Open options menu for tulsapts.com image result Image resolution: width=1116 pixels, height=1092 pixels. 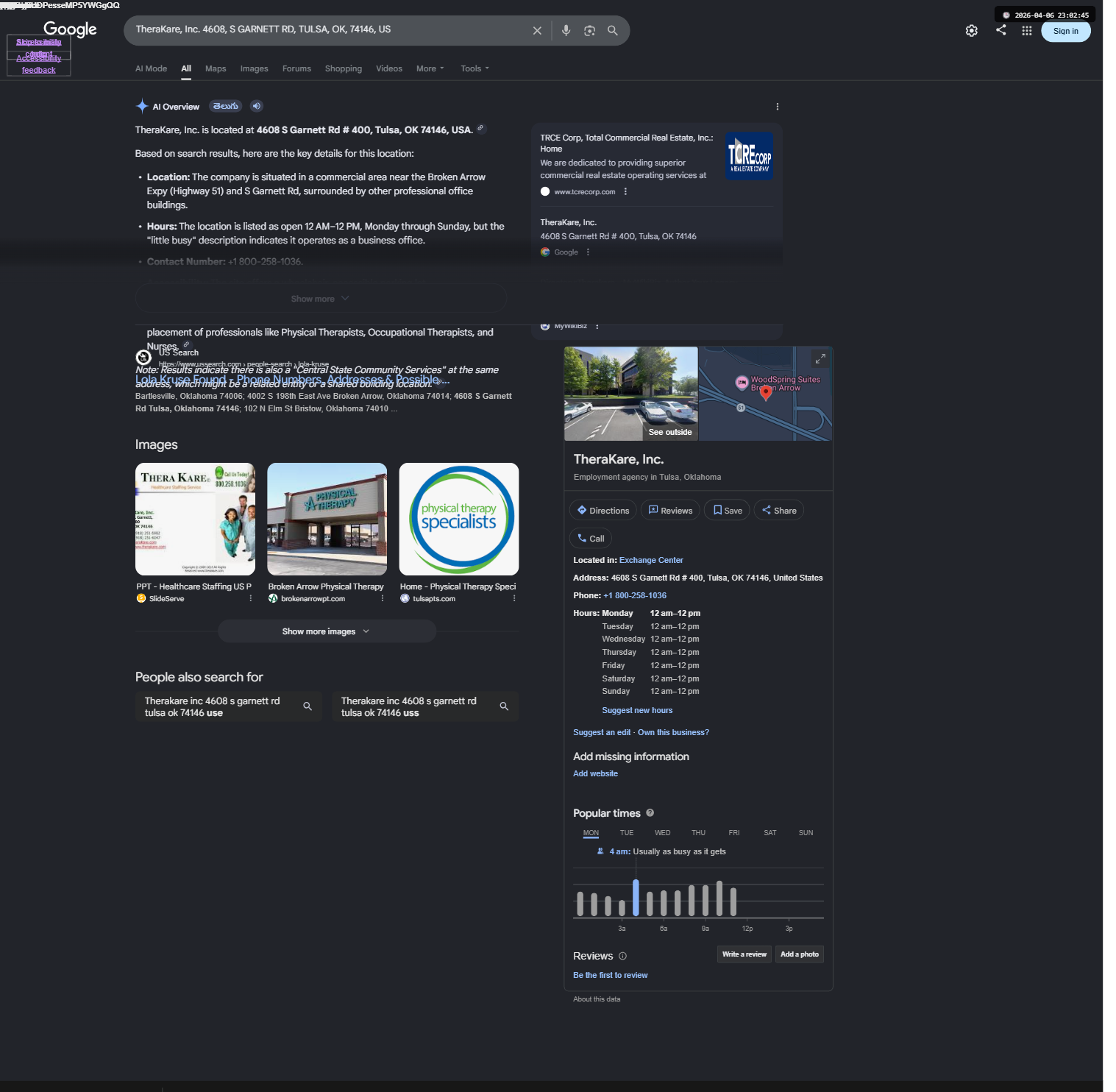[x=513, y=598]
